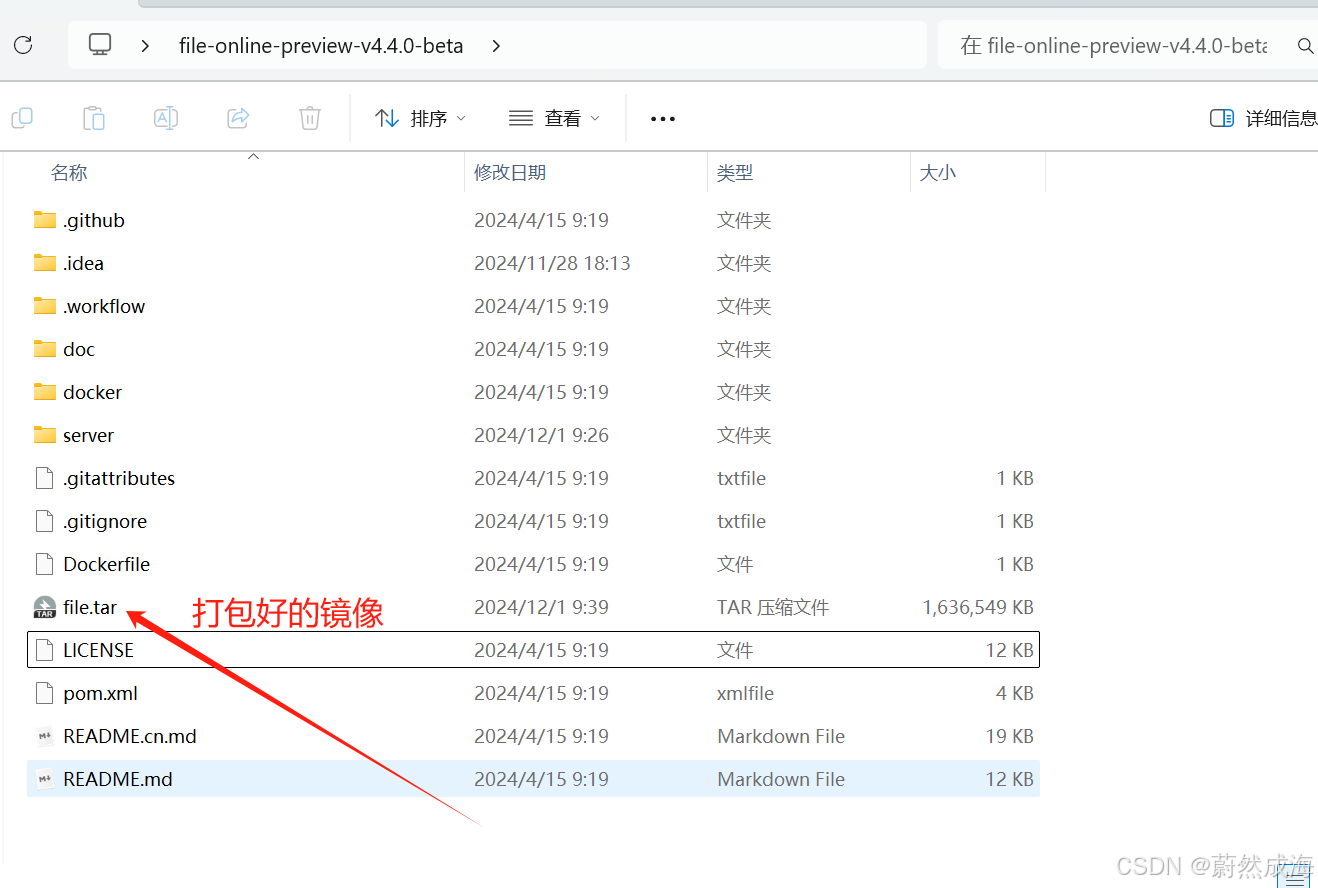Click the This PC monitor icon in breadcrumb

pos(100,45)
